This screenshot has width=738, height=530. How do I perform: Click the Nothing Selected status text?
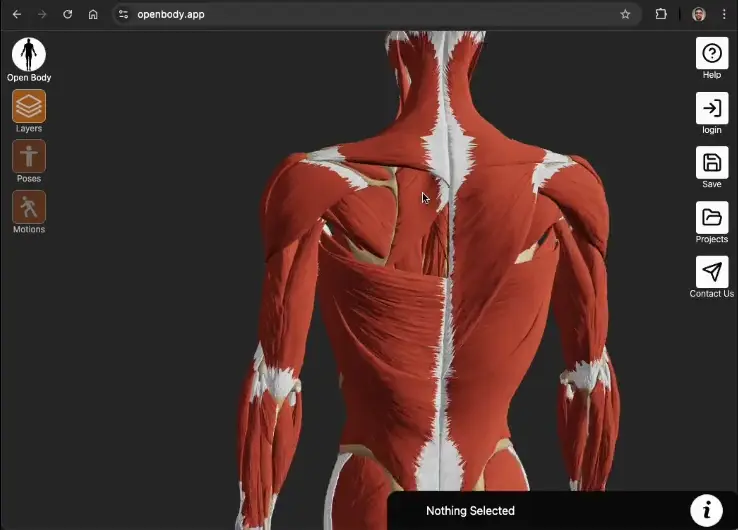click(470, 511)
